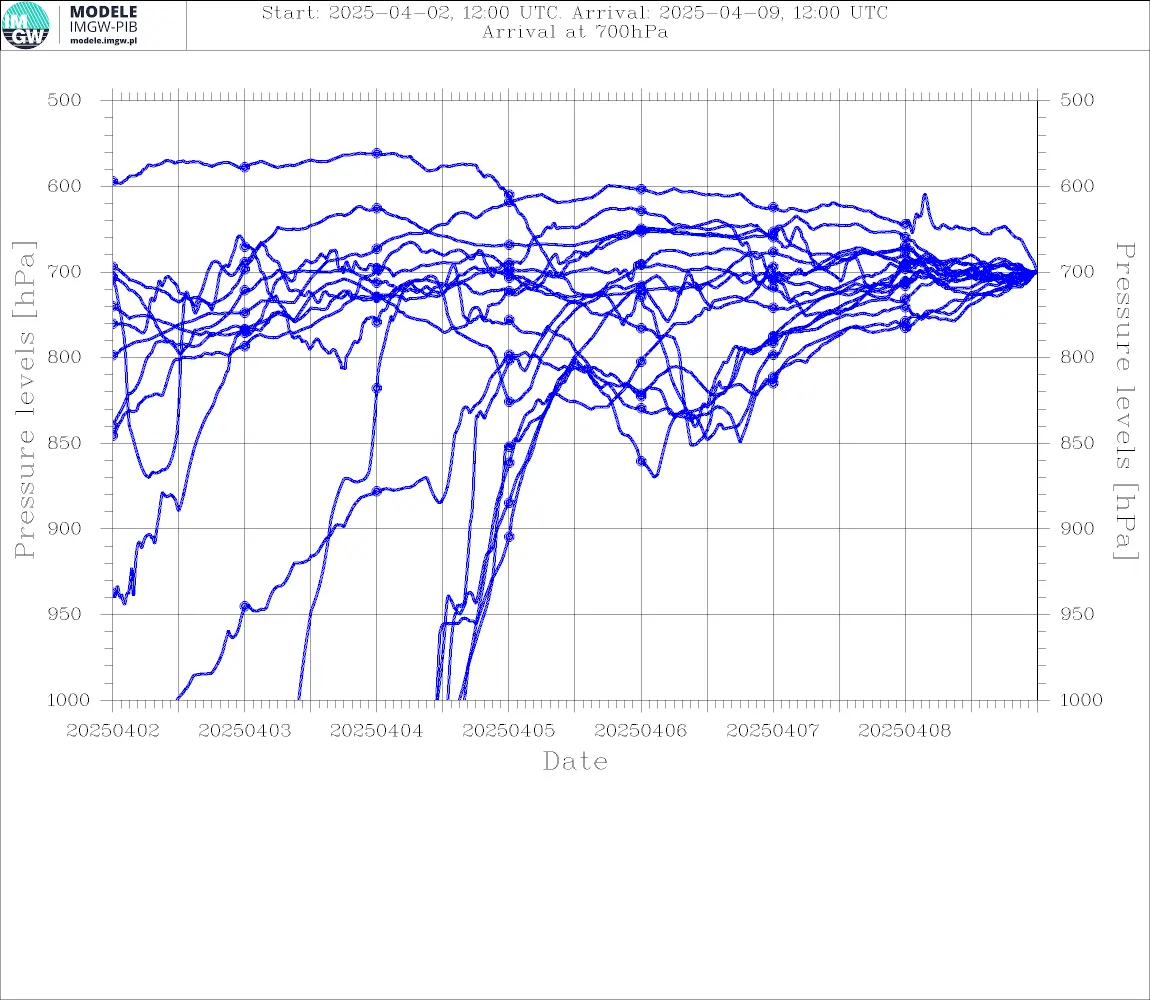Click the right axis 500 label
Screen dimensions: 1150x1000
coord(1077,100)
